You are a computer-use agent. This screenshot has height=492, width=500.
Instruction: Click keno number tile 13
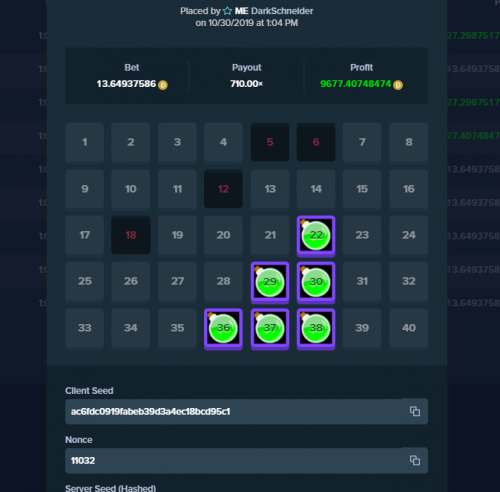coord(270,189)
